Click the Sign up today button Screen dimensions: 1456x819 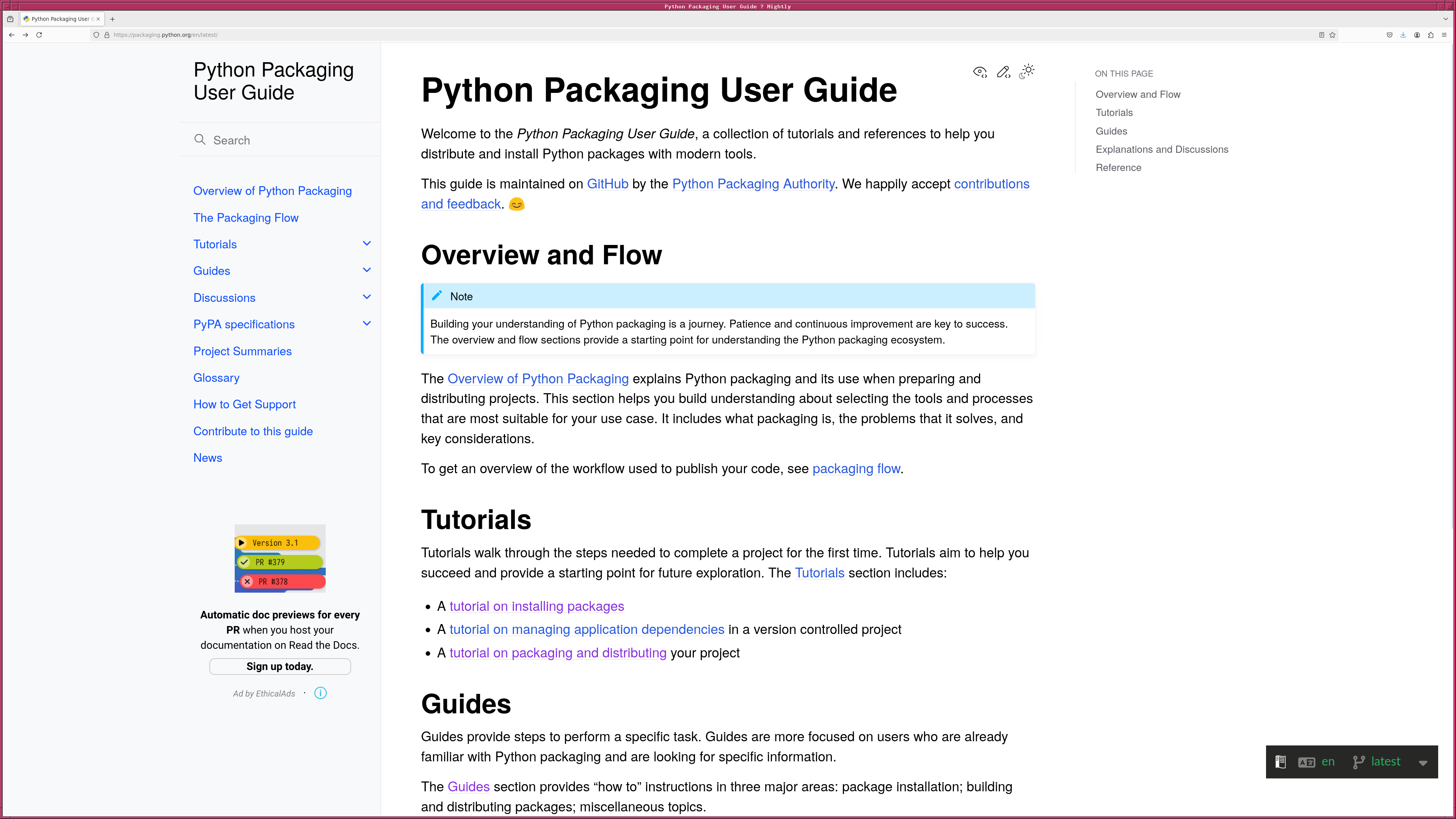(280, 667)
